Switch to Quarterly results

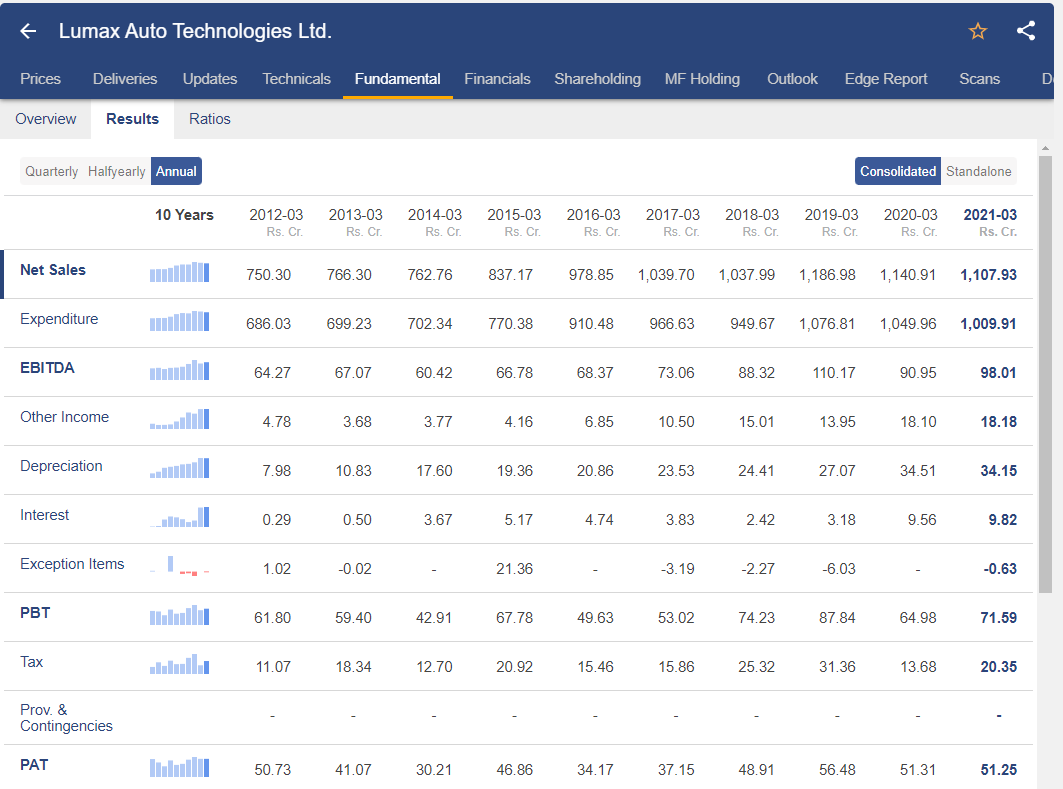click(x=52, y=171)
